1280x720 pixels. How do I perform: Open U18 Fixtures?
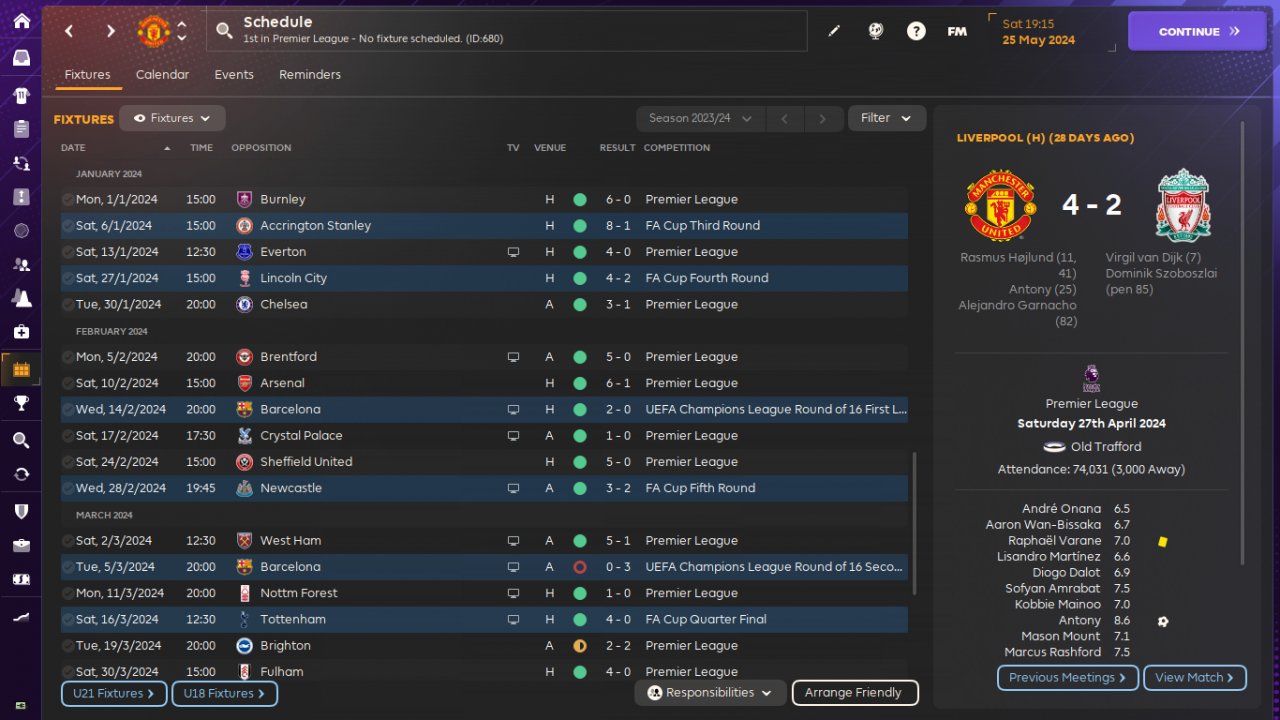click(x=225, y=694)
